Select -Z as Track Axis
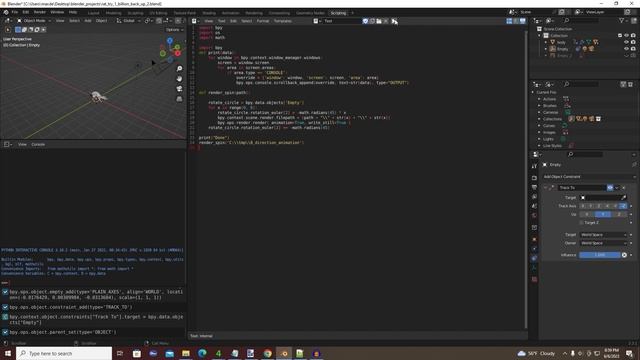Viewport: 640px width, 360px height. click(x=623, y=206)
